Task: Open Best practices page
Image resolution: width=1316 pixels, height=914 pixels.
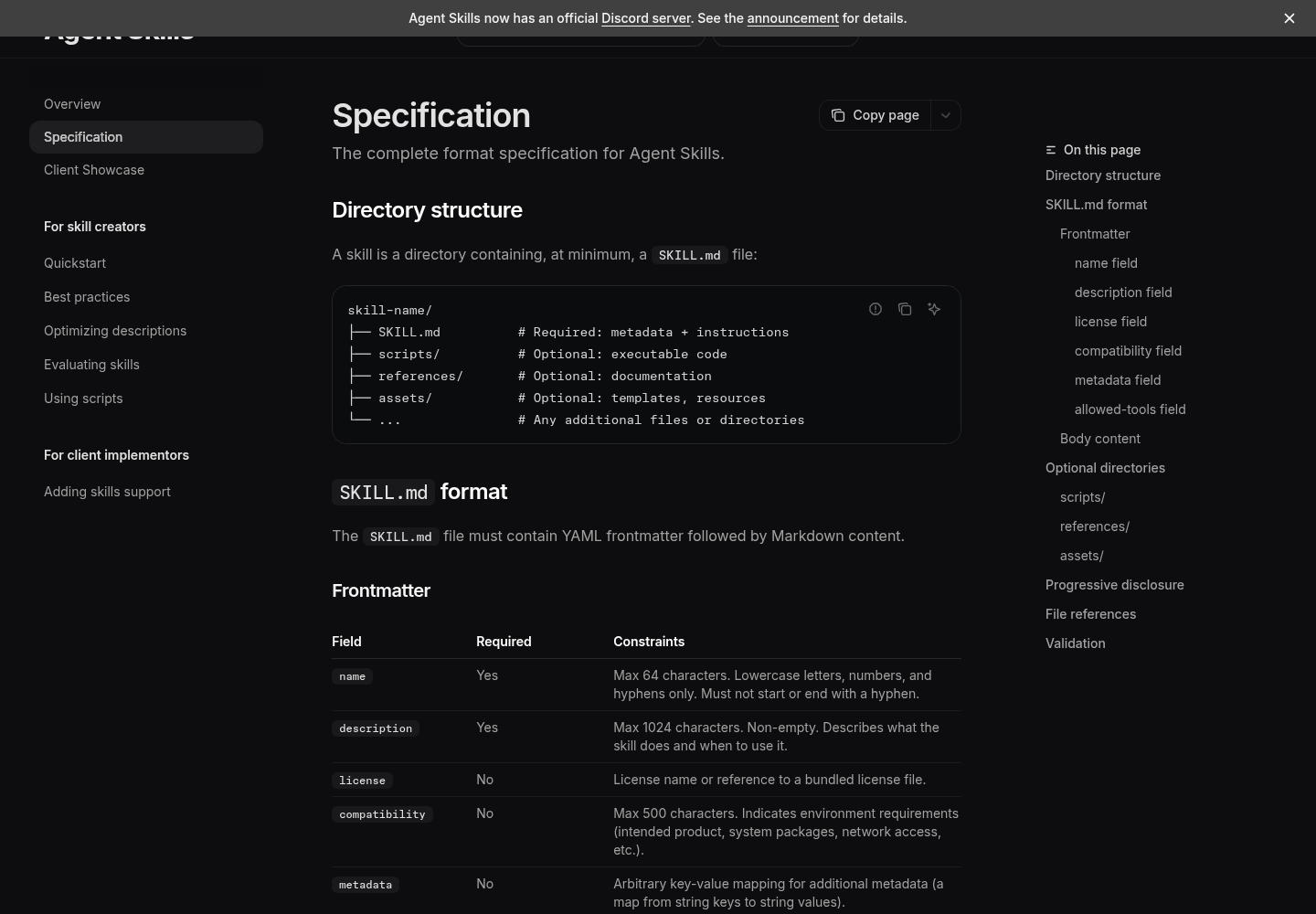Action: tap(146, 297)
